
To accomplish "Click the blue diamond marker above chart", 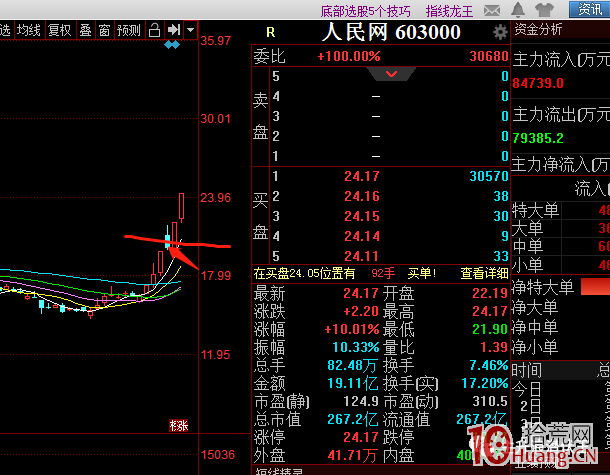I will 172,45.
